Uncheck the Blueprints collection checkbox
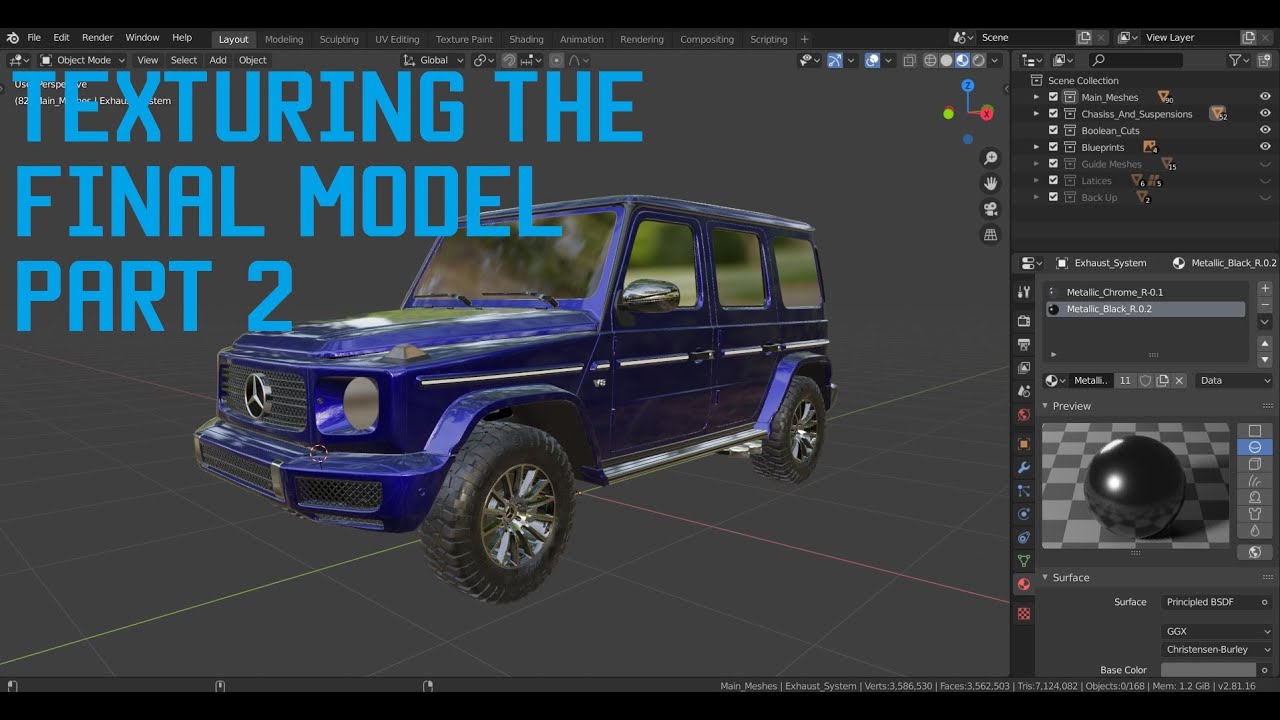The height and width of the screenshot is (720, 1280). pyautogui.click(x=1053, y=147)
